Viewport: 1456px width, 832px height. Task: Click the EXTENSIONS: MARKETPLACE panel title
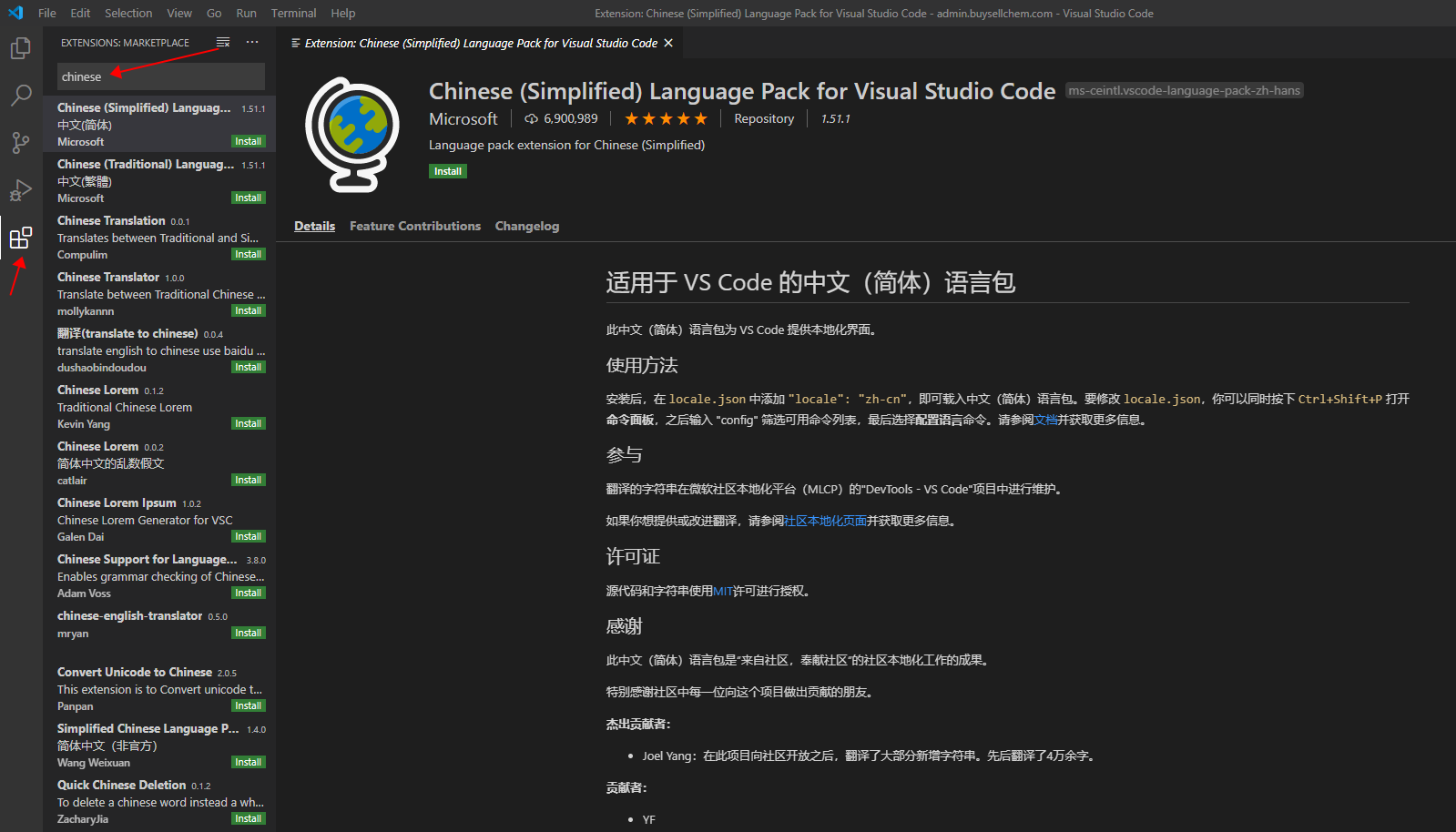coord(125,43)
